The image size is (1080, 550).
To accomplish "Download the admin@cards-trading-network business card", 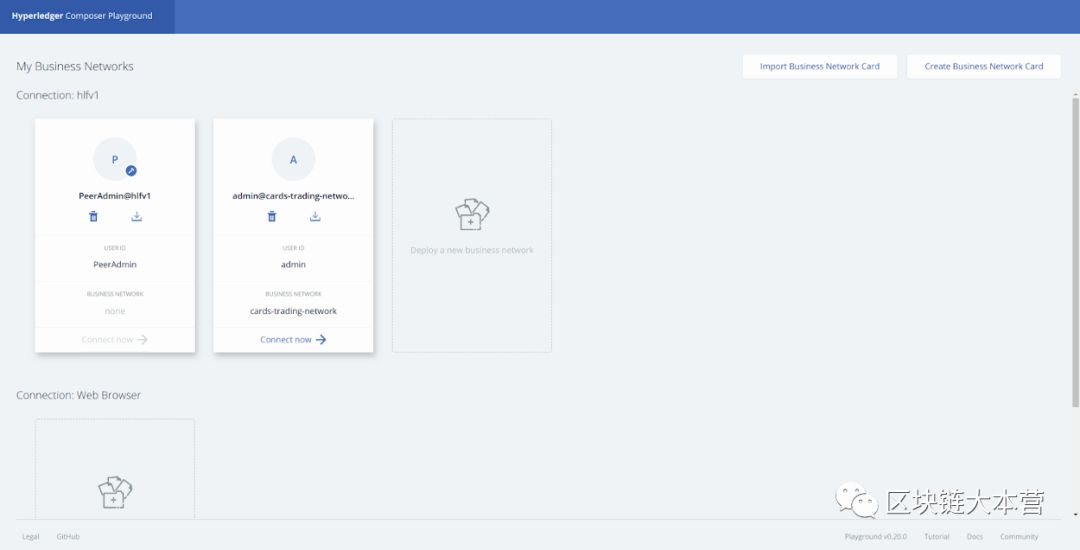I will click(315, 216).
